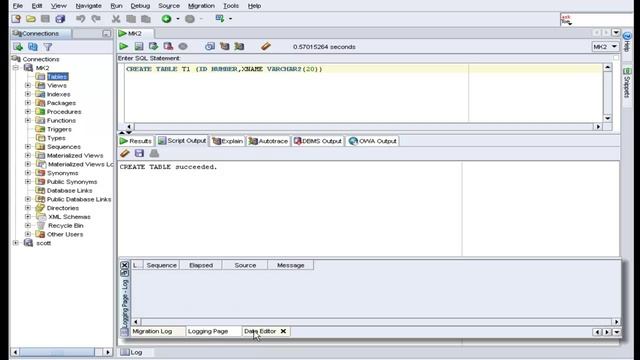The width and height of the screenshot is (640, 360).
Task: Select the Recycle Bin tree item
Action: coord(65,225)
